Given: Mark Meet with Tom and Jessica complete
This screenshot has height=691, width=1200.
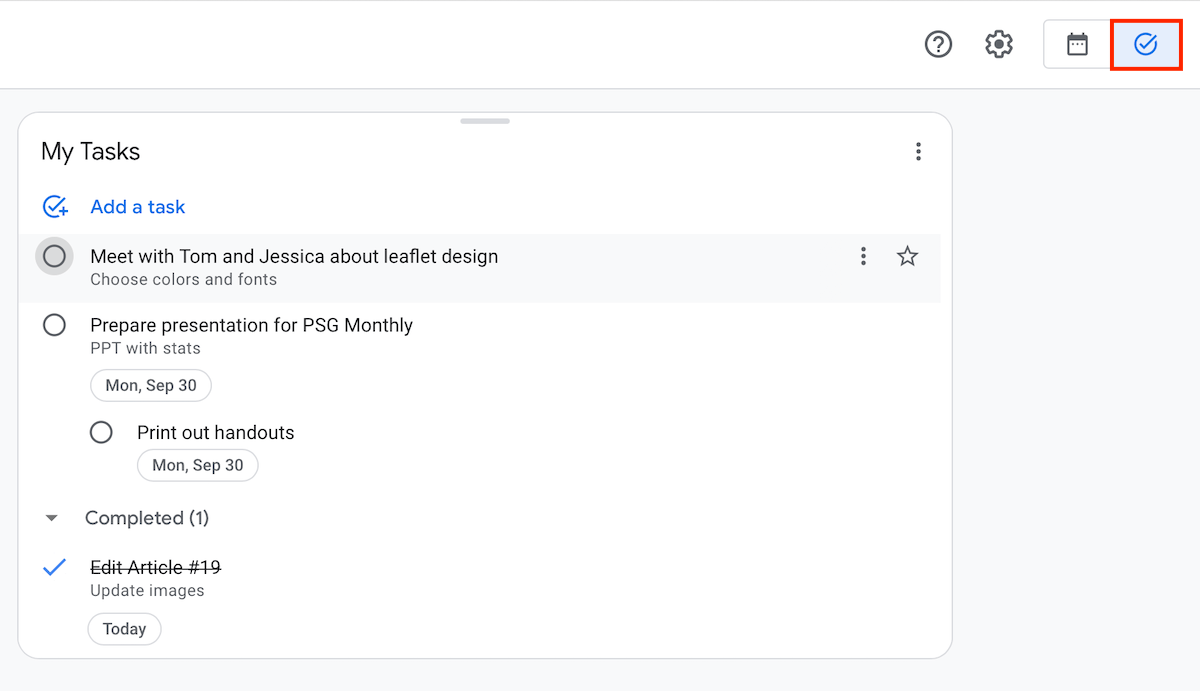Looking at the screenshot, I should coord(54,257).
